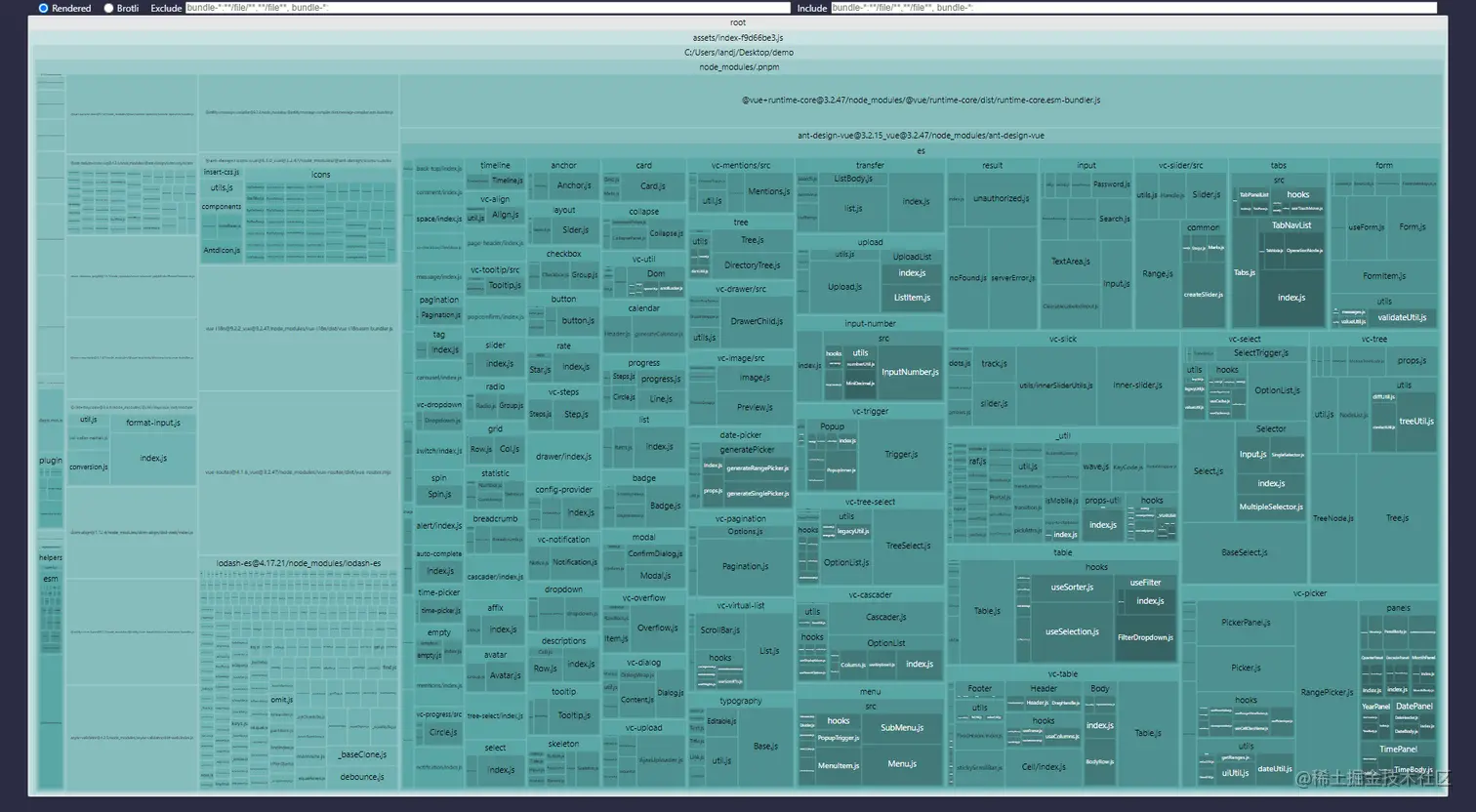Focus the Exclude filter input field
Screen dimensions: 1476x812
[x=487, y=8]
